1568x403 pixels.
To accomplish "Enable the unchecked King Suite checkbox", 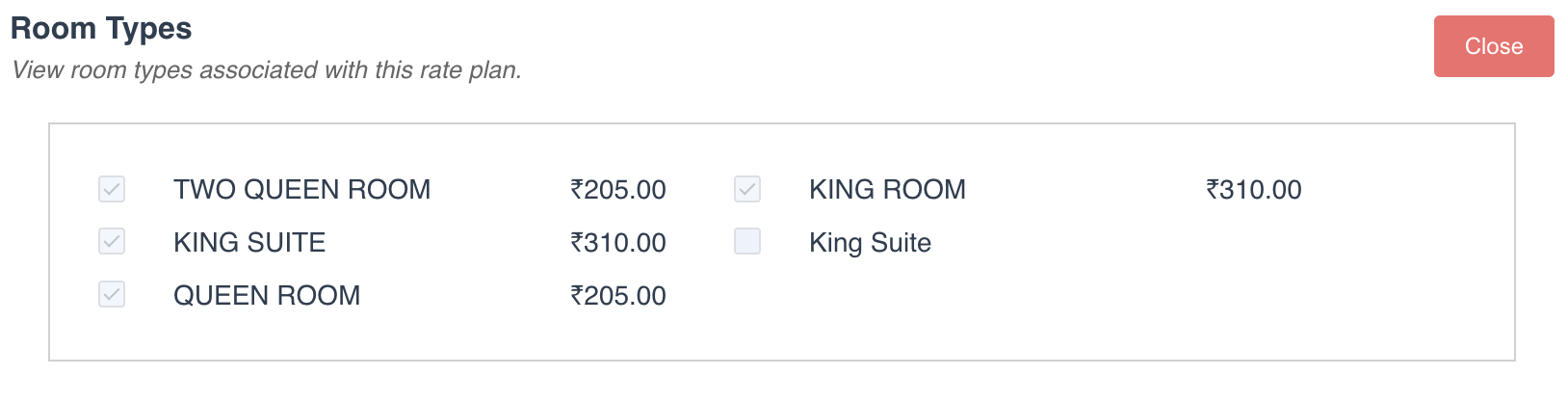I will (x=747, y=241).
